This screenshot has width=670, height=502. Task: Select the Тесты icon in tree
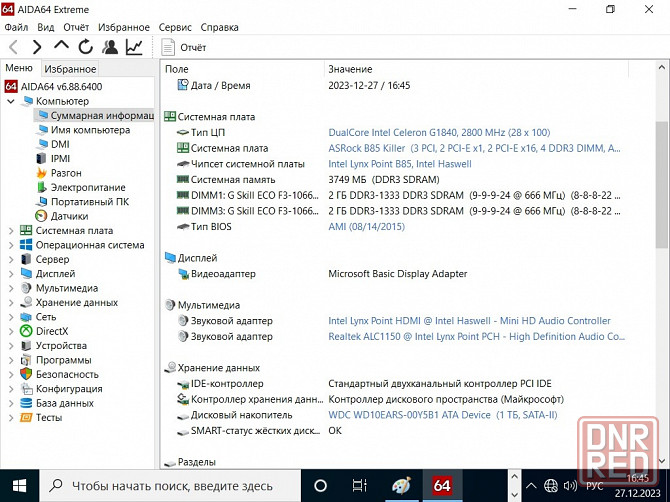pyautogui.click(x=26, y=417)
